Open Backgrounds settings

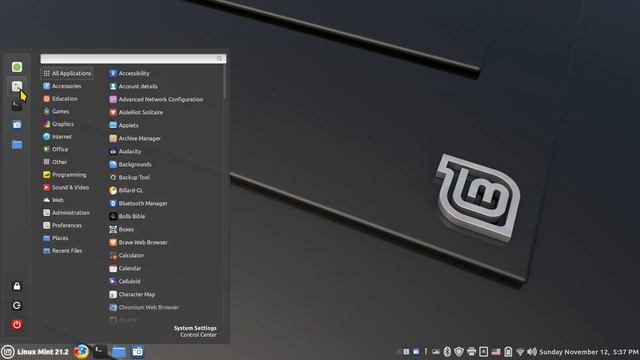tap(131, 164)
